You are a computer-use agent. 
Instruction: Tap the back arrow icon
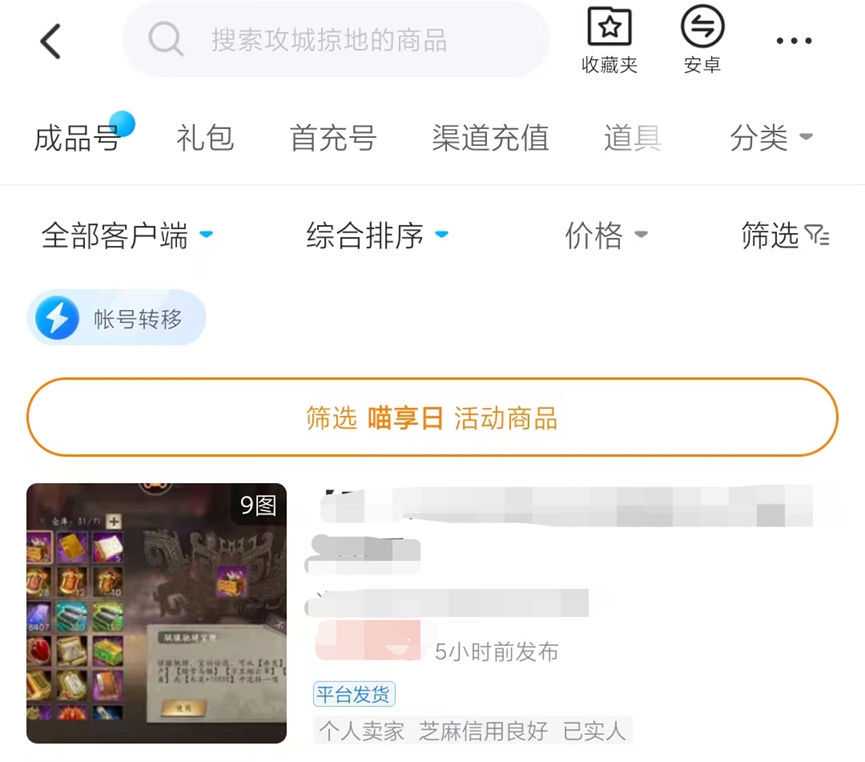(x=50, y=41)
